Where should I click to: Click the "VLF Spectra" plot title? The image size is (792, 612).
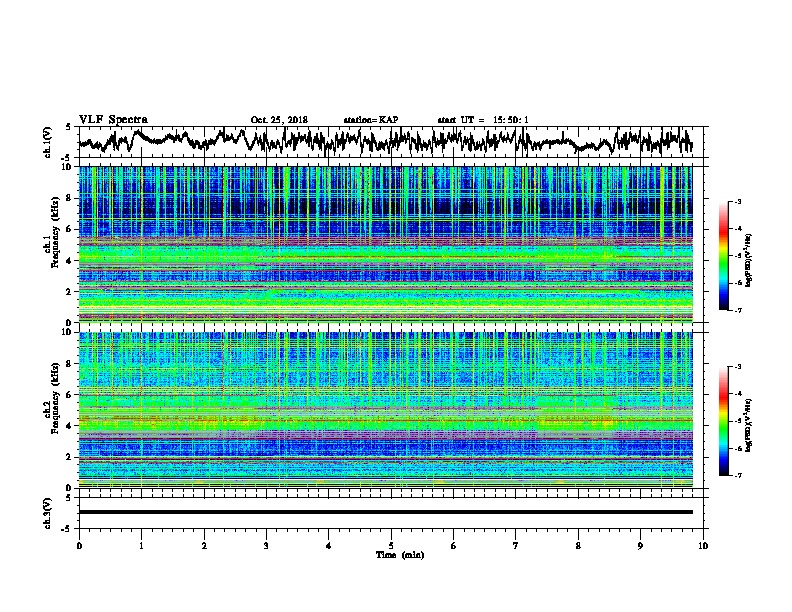click(x=113, y=120)
